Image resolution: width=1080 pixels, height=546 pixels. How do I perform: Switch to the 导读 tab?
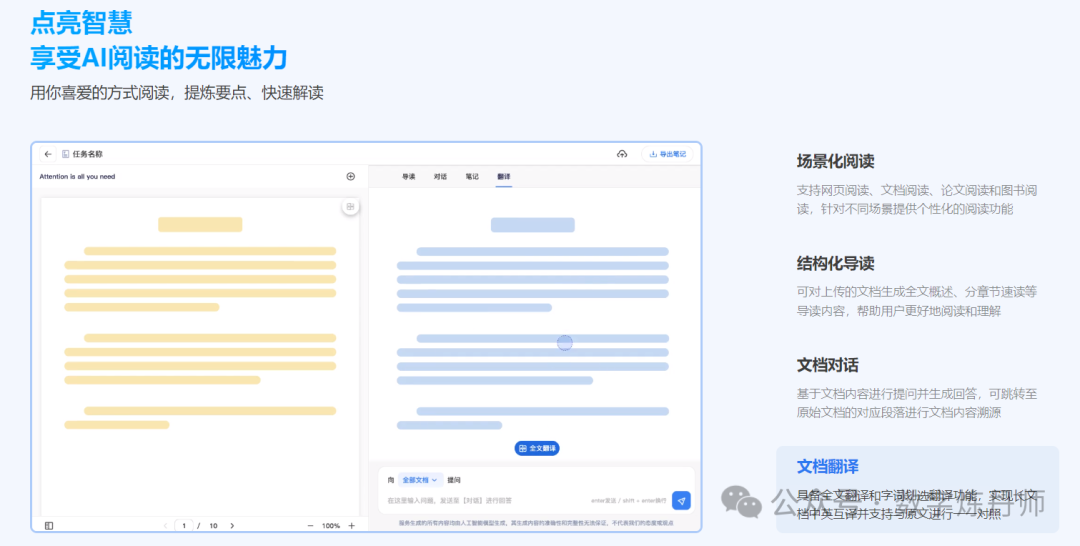pos(408,176)
